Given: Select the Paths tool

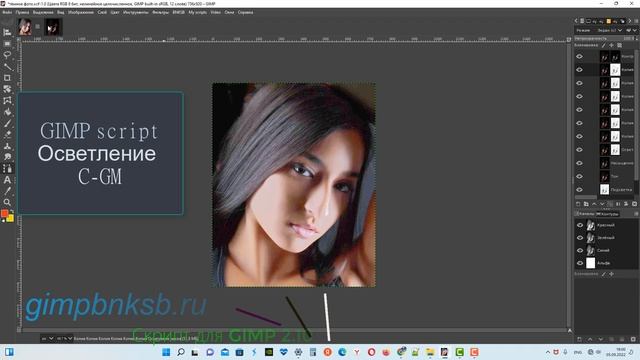Looking at the screenshot, I should (x=7, y=169).
